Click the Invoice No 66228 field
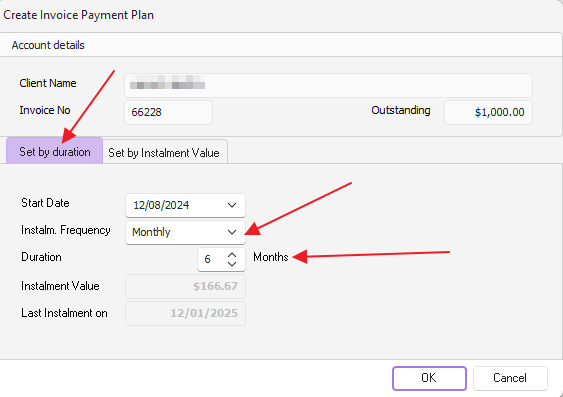Screen dimensions: 563x397 click(168, 112)
